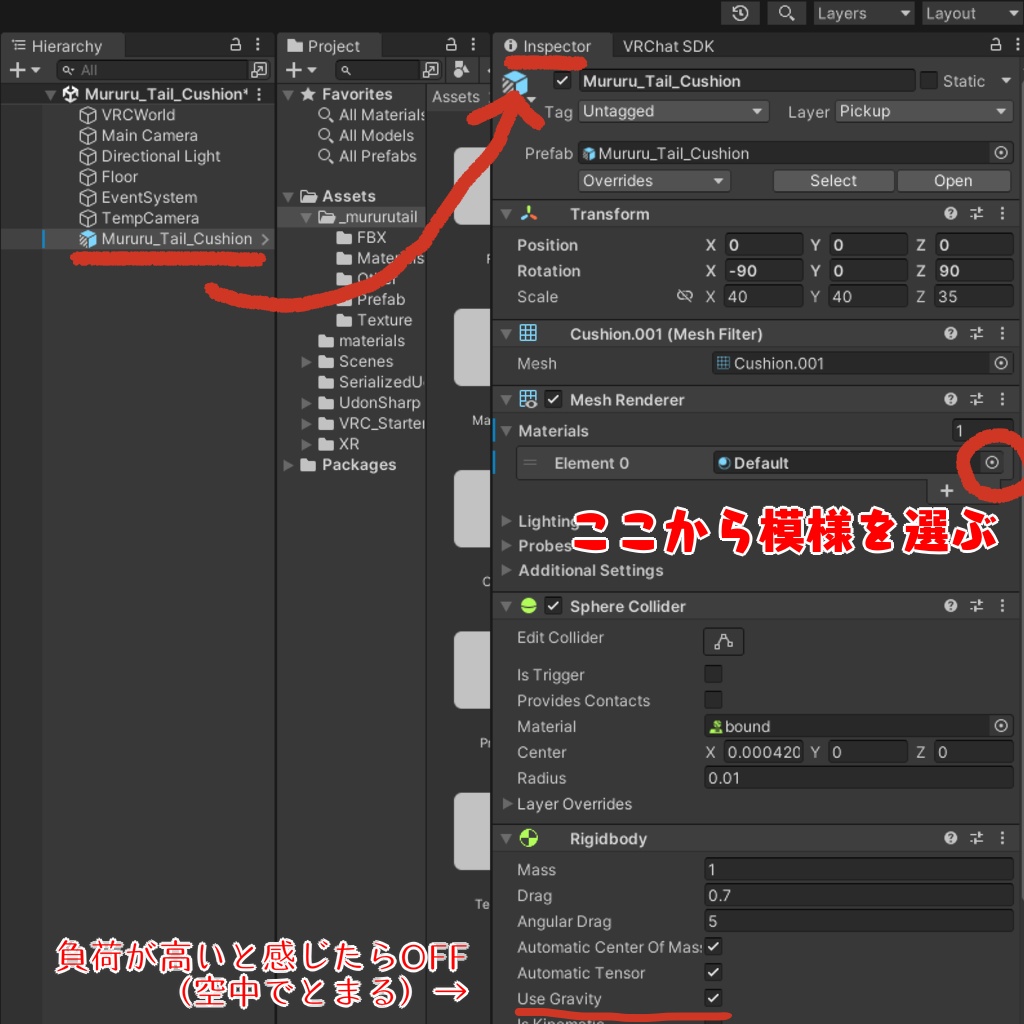Image resolution: width=1024 pixels, height=1024 pixels.
Task: Enable Is Trigger on the Sphere Collider
Action: (x=713, y=674)
